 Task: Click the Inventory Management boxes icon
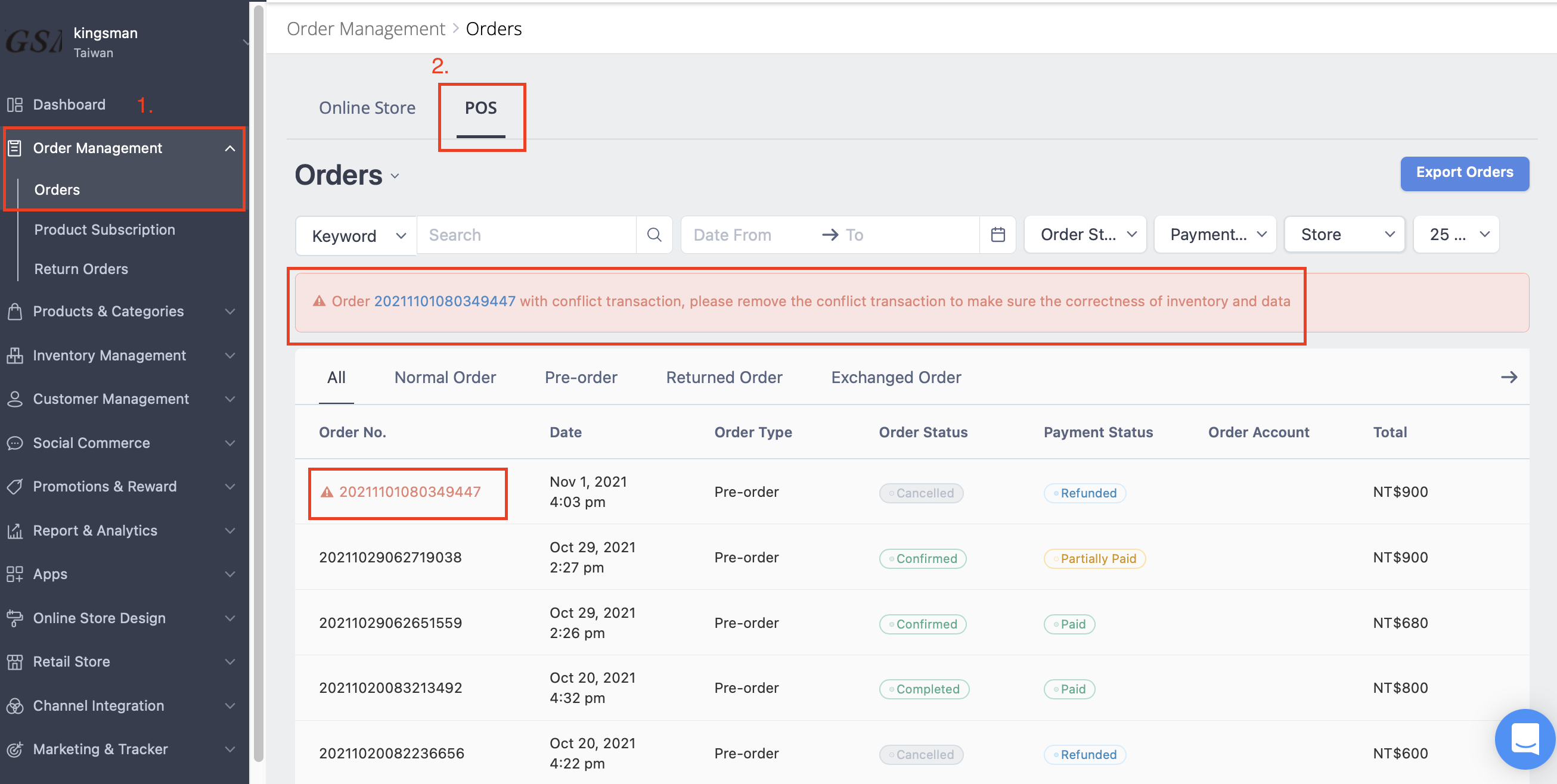click(14, 355)
